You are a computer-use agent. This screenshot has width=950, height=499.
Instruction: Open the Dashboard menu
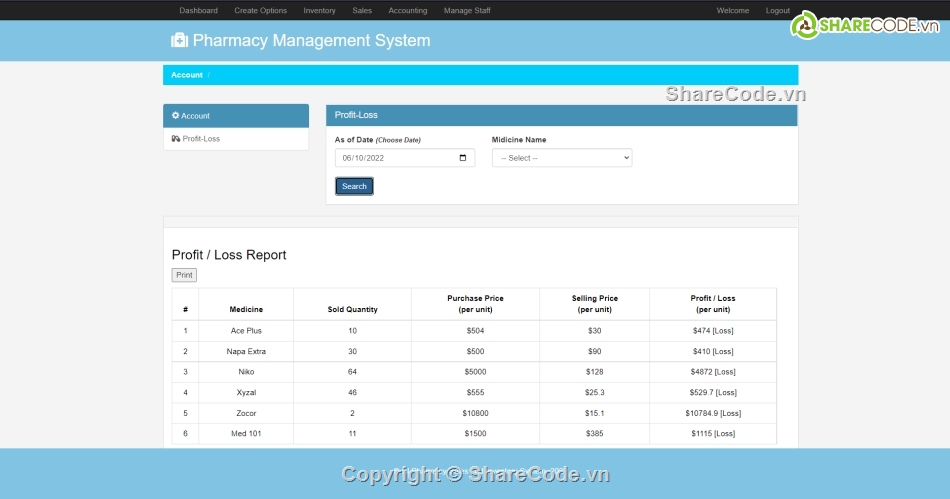coord(198,11)
